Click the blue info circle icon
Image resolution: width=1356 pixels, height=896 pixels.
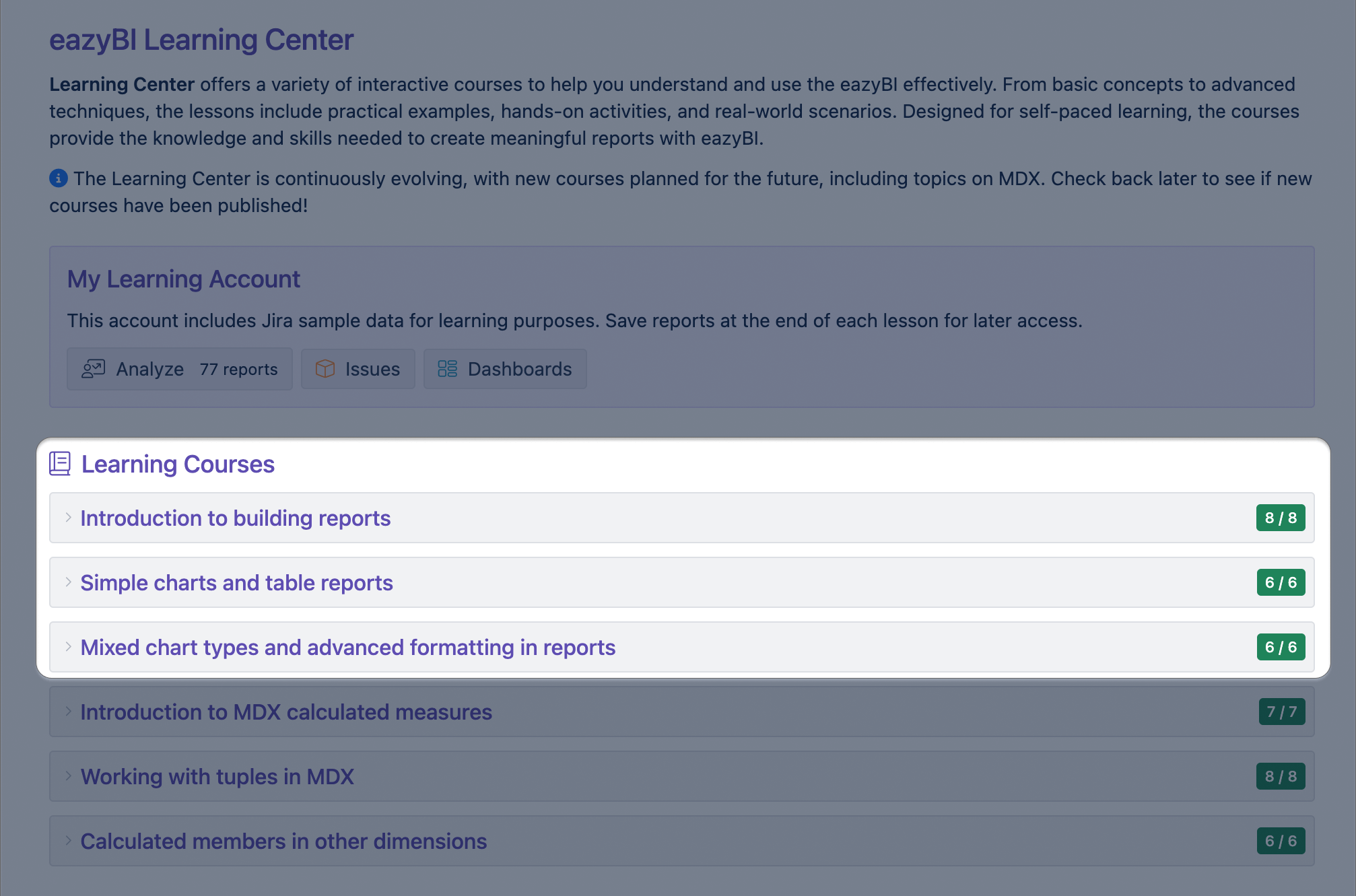pyautogui.click(x=59, y=178)
